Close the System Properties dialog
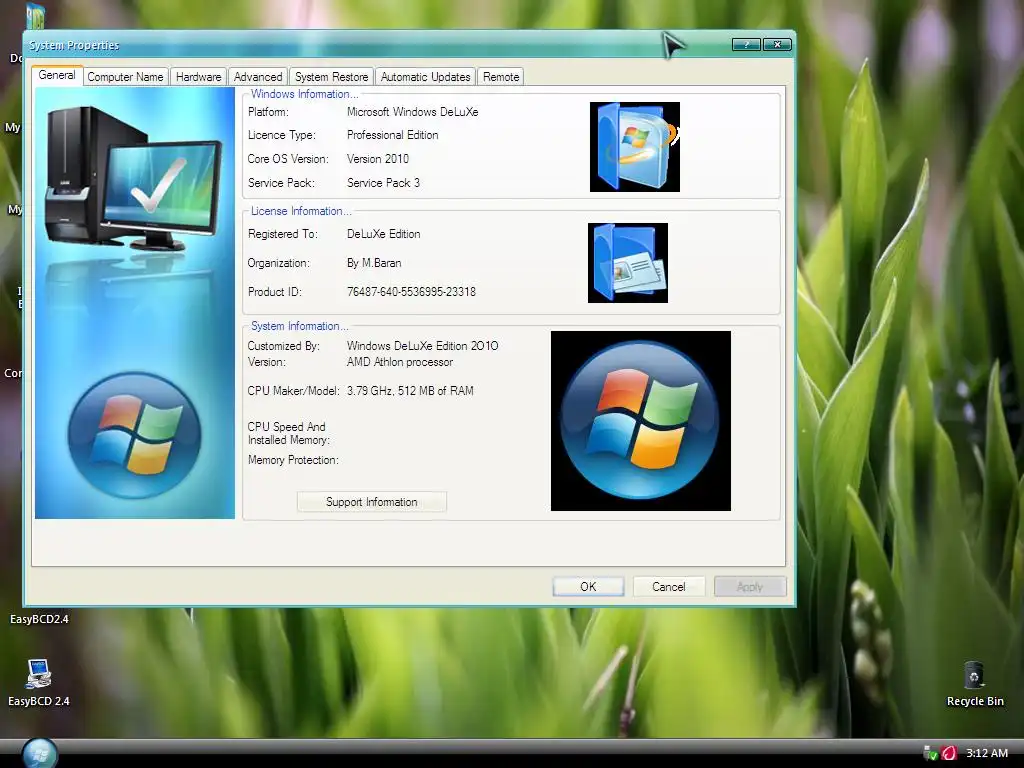1024x768 pixels. [777, 44]
